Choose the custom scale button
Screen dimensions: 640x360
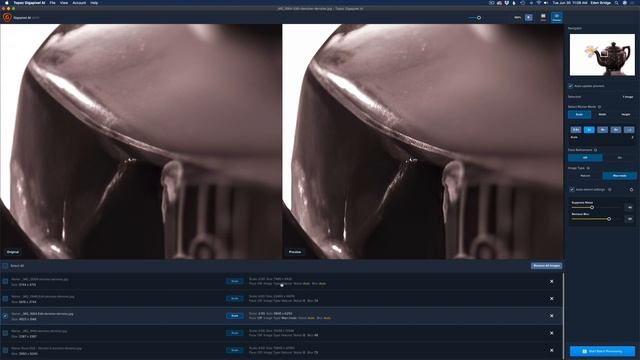pyautogui.click(x=629, y=130)
